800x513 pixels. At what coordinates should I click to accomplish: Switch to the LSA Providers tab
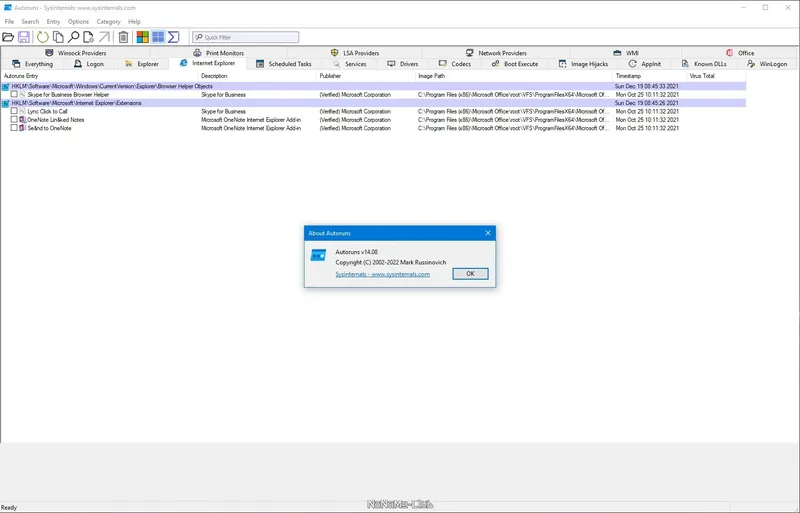[x=355, y=53]
